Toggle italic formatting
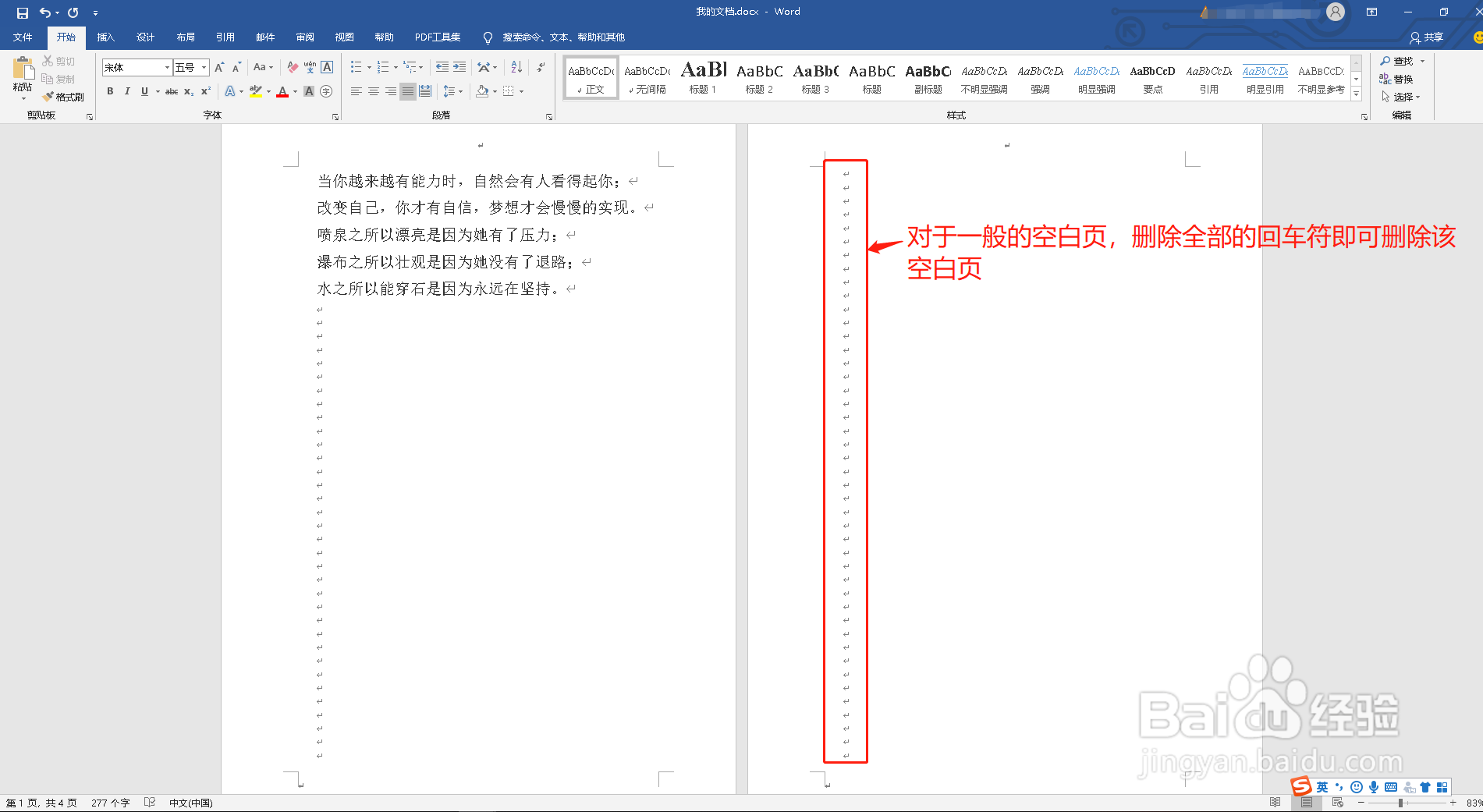The image size is (1483, 812). (x=126, y=91)
